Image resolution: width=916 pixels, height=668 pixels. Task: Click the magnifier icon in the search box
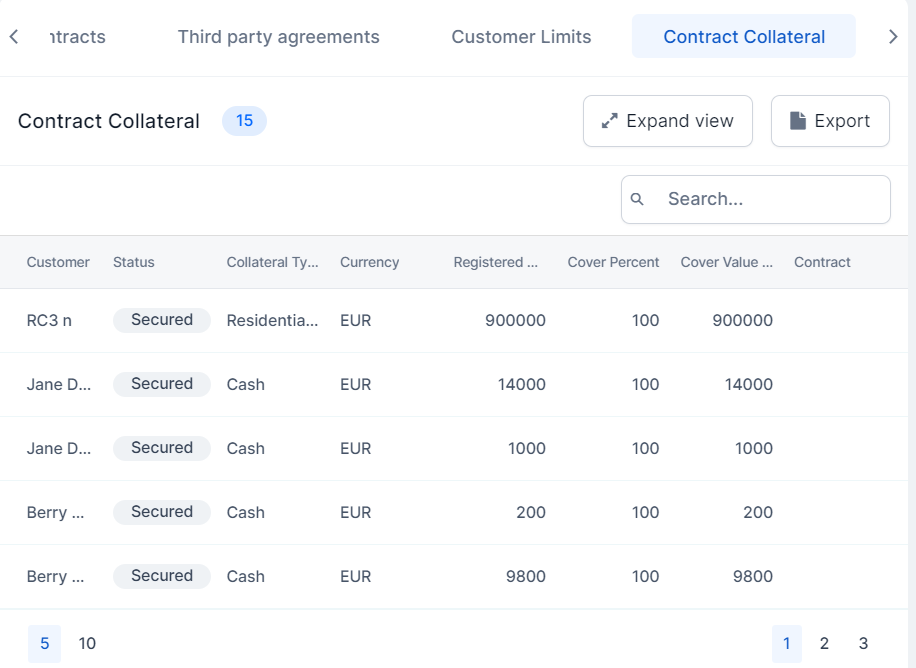coord(637,200)
